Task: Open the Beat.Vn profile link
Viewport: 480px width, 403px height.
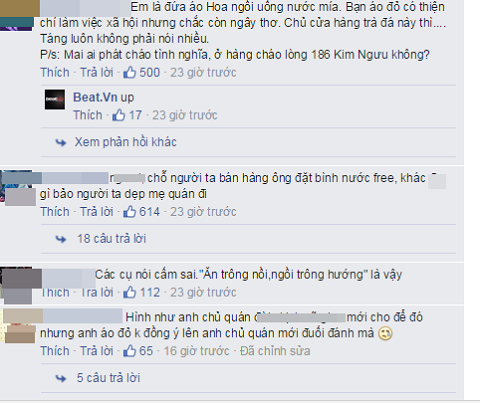Action: (x=95, y=97)
